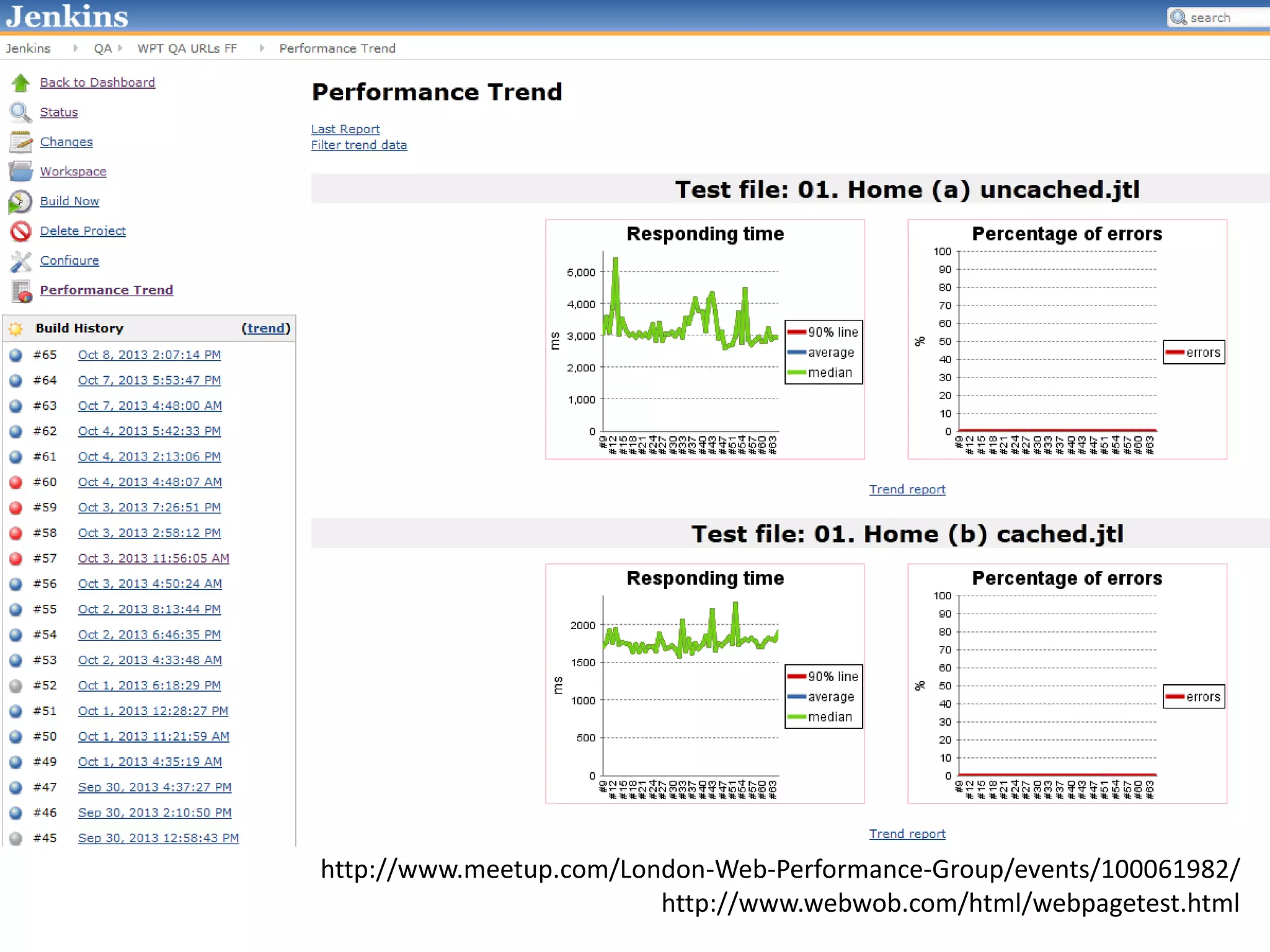The height and width of the screenshot is (952, 1270).
Task: Click the red status ball for build #58
Action: 16,533
